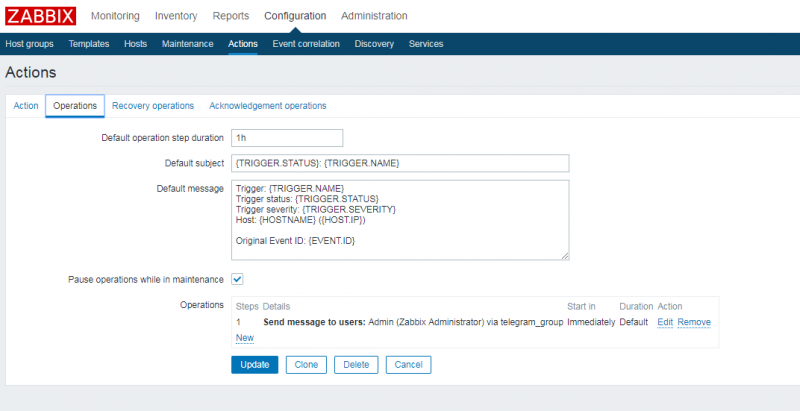Click the Update button
800x411 pixels.
click(x=254, y=364)
